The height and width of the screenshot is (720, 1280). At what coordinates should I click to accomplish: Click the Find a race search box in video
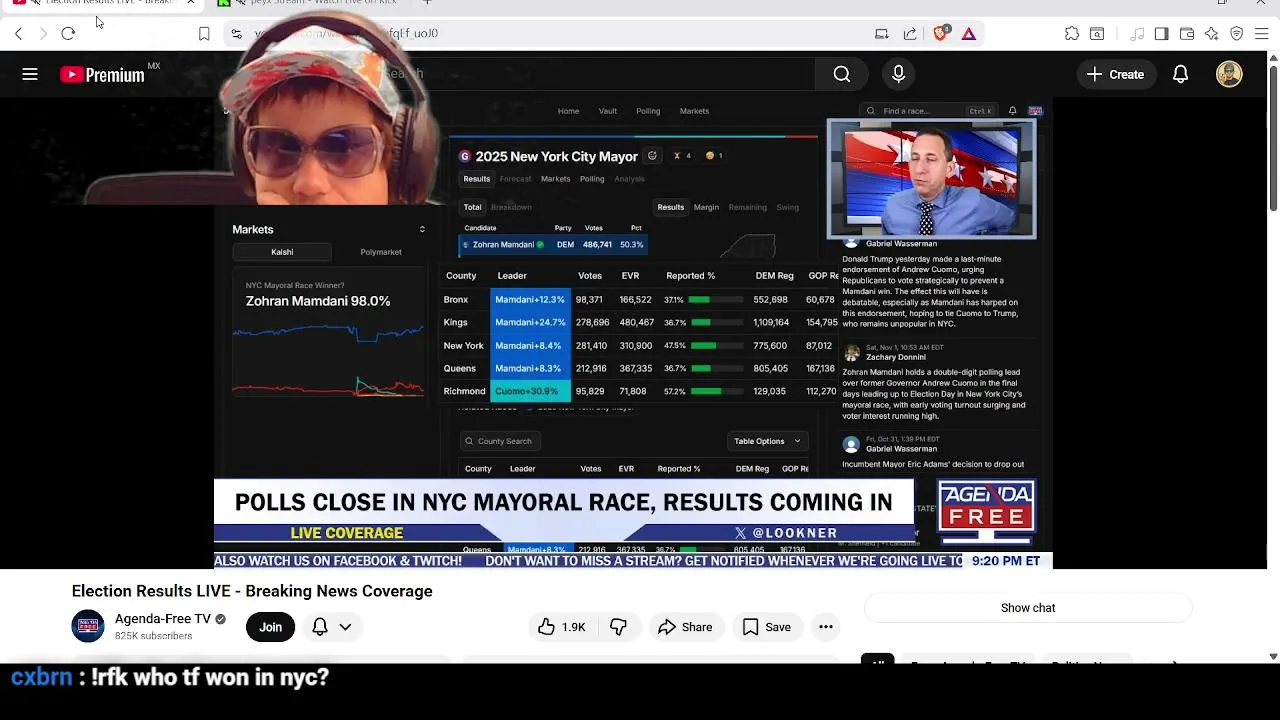[x=929, y=111]
